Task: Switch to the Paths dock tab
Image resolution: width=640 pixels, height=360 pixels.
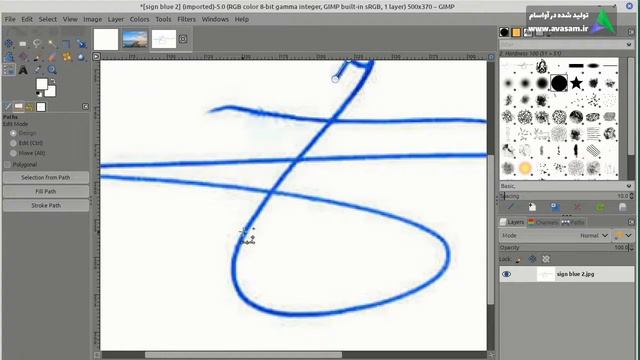Action: coord(573,222)
